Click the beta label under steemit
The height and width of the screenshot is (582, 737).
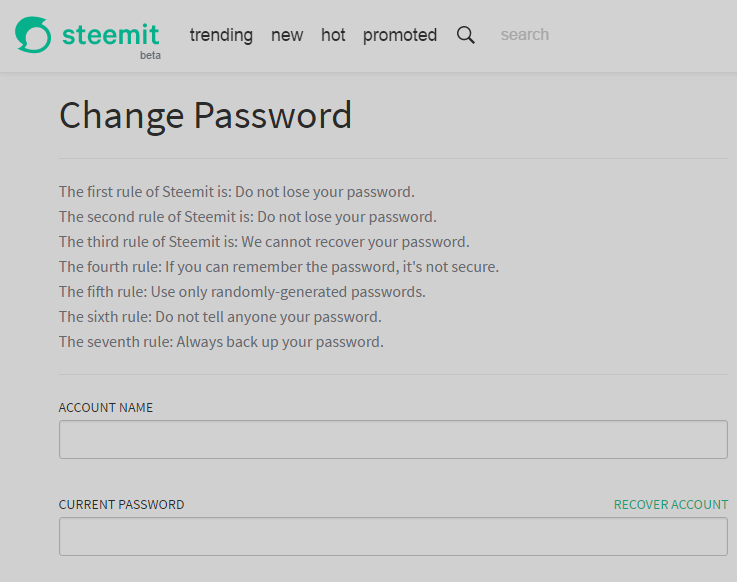[x=150, y=55]
